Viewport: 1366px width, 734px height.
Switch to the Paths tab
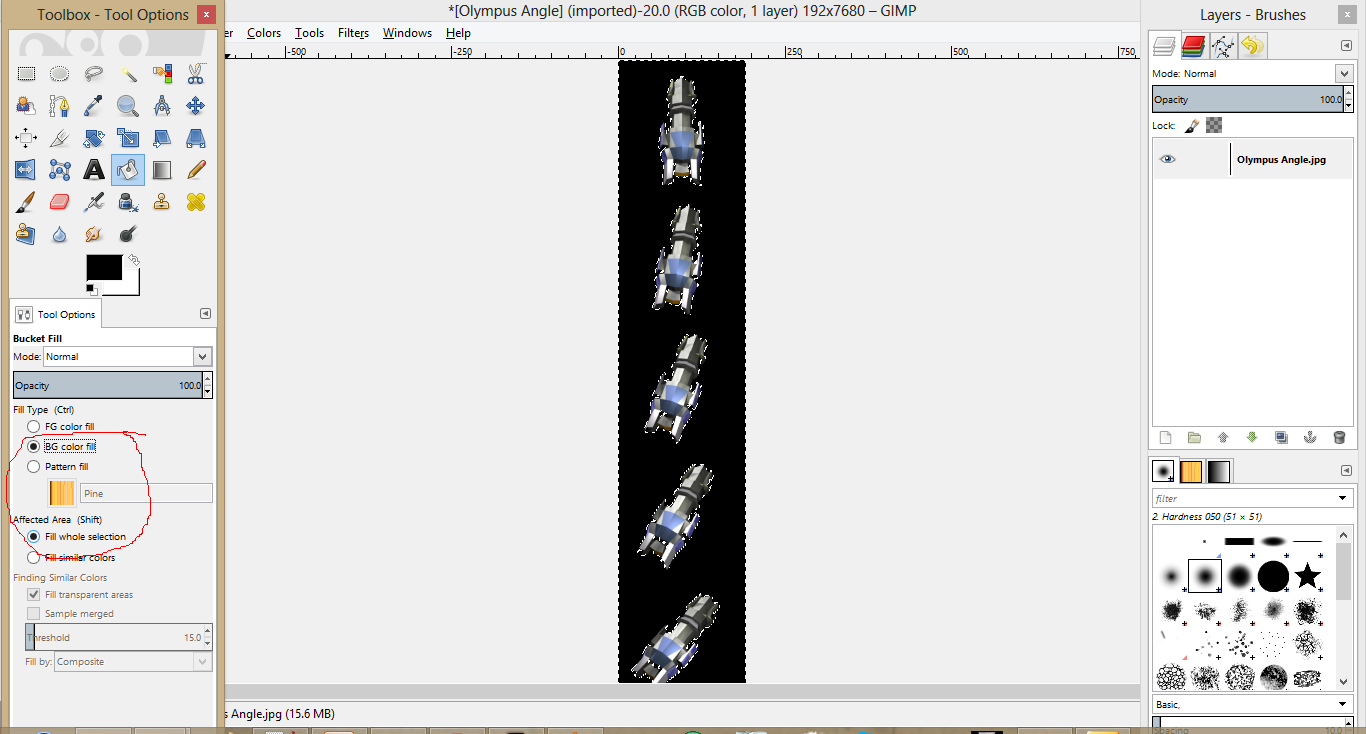(x=1222, y=46)
